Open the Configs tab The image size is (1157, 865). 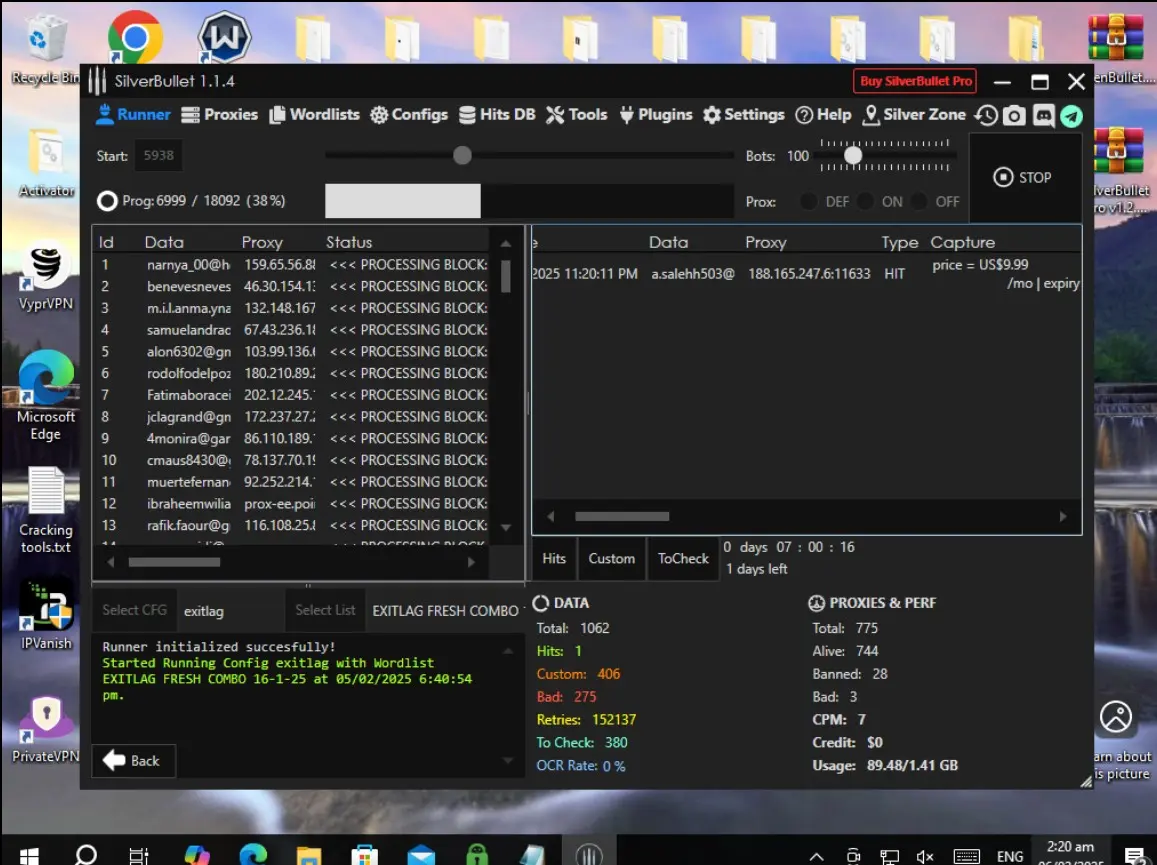pyautogui.click(x=410, y=114)
